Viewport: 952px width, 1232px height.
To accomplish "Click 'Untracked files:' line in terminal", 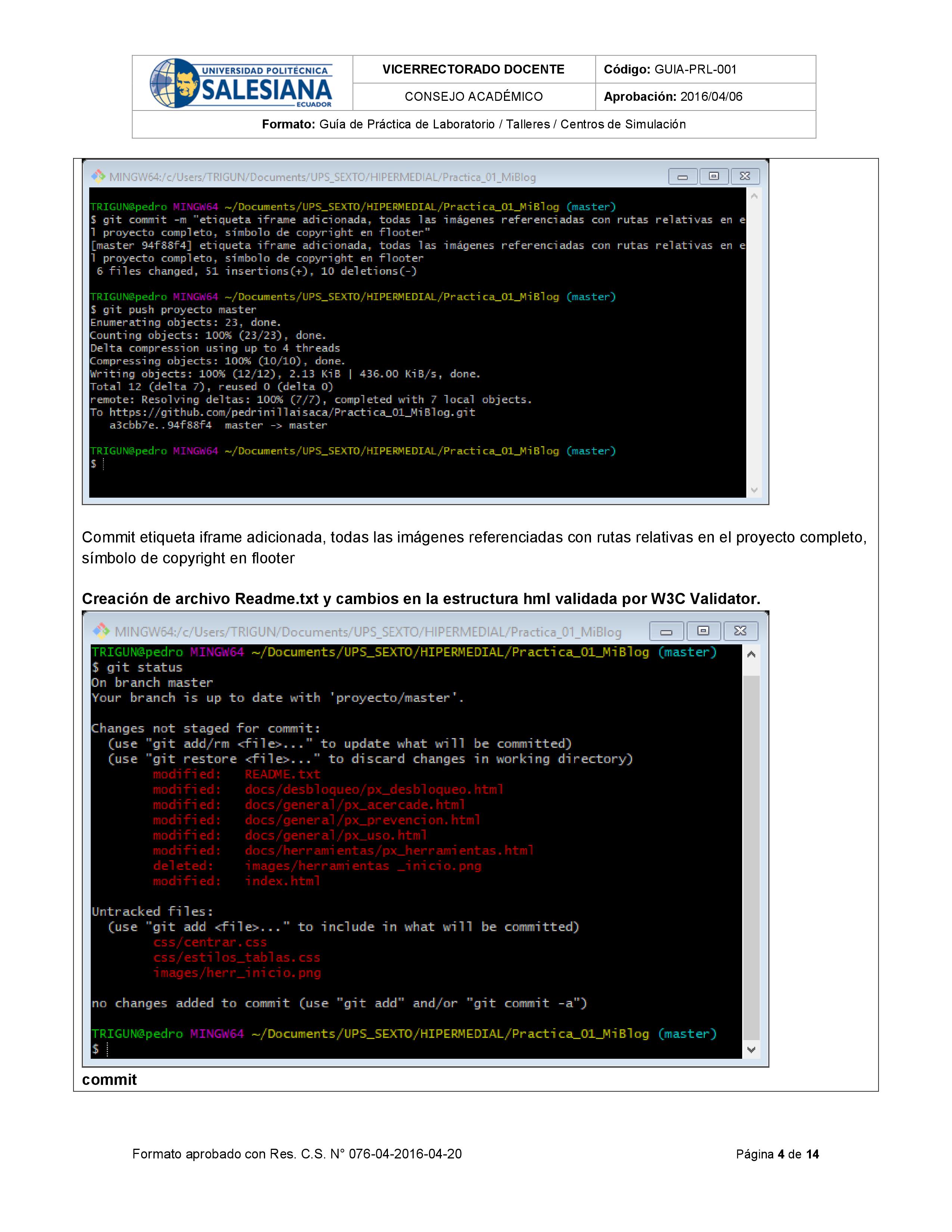I will click(152, 912).
